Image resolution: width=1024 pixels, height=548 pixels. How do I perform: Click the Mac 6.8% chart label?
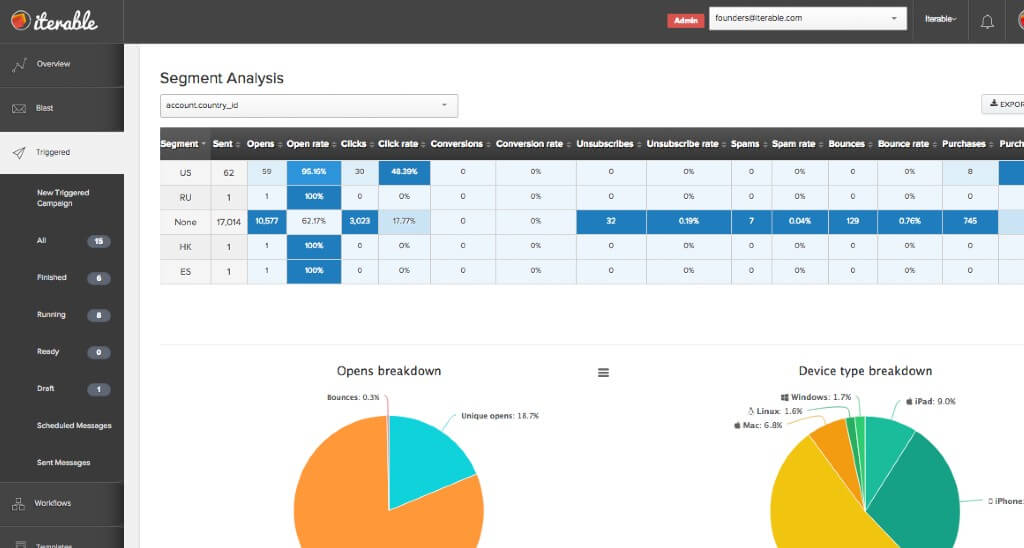(x=758, y=425)
